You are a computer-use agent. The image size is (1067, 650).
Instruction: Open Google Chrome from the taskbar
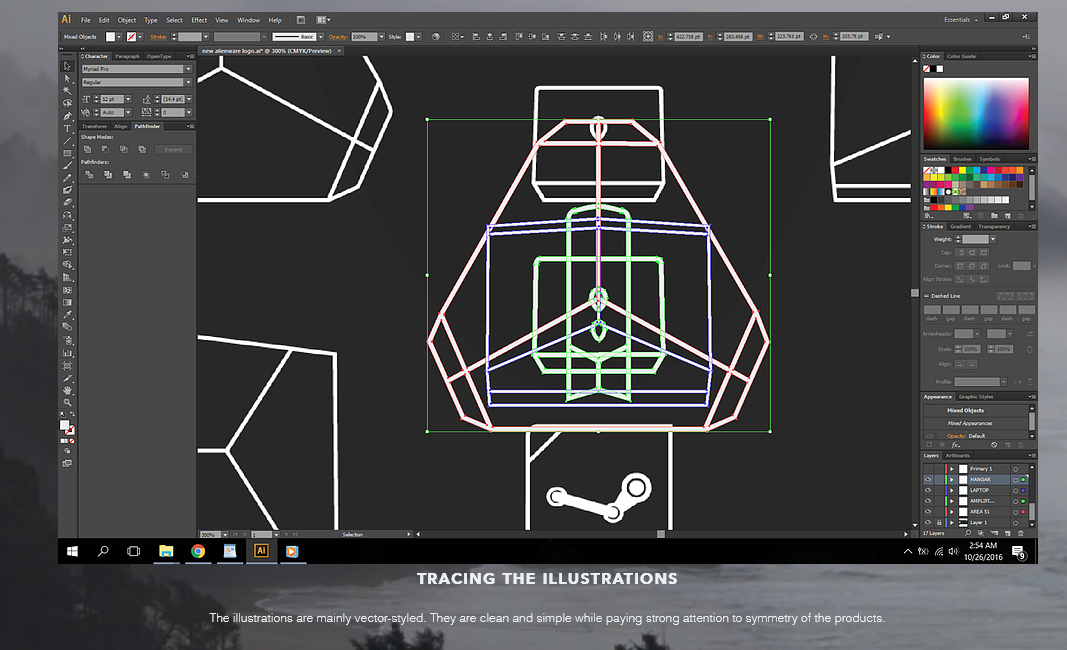(x=198, y=551)
